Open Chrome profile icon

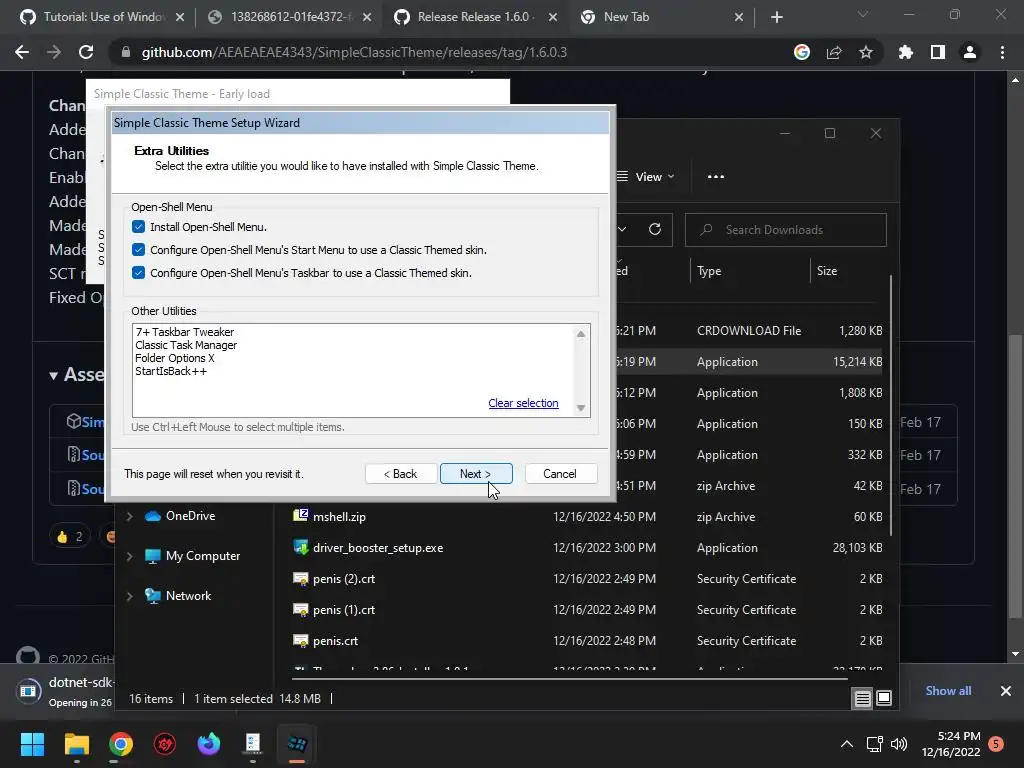click(970, 52)
